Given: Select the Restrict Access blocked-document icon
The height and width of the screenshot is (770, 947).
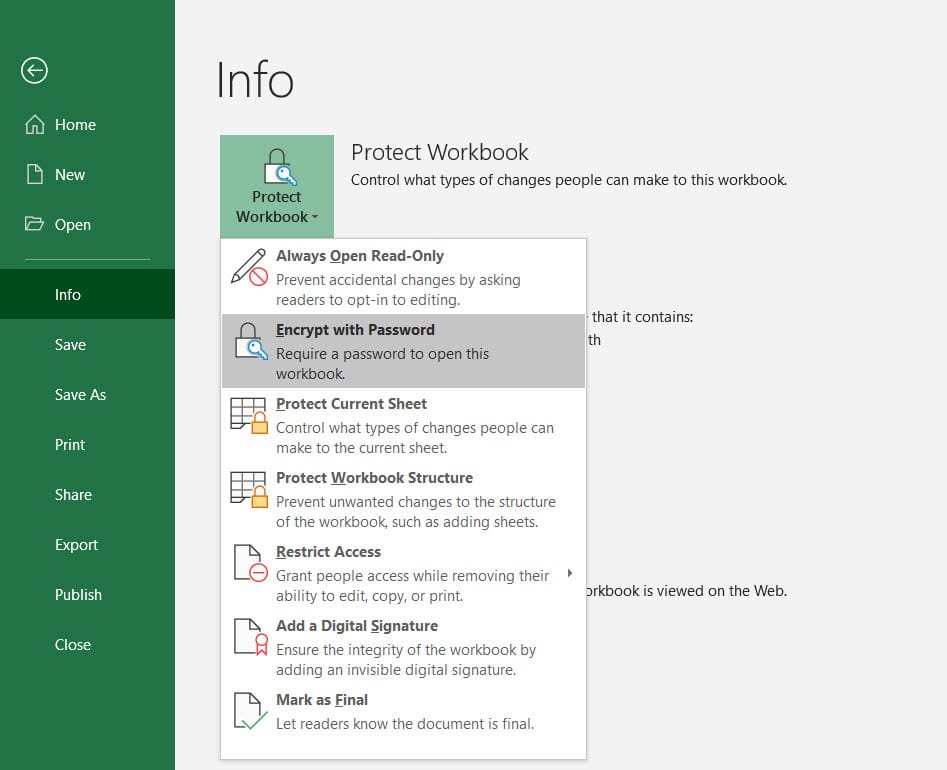Looking at the screenshot, I should point(249,562).
